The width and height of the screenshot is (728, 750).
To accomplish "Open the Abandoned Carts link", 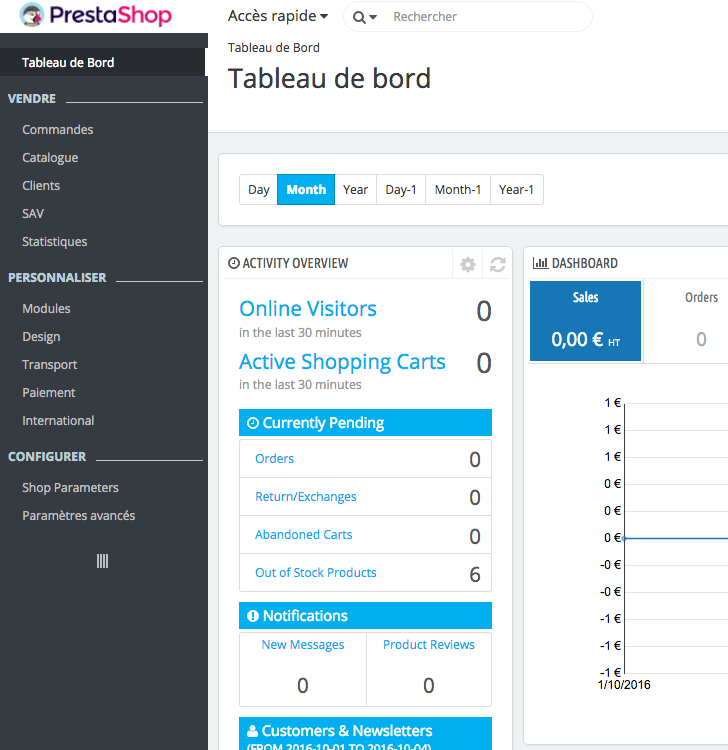I will (304, 535).
